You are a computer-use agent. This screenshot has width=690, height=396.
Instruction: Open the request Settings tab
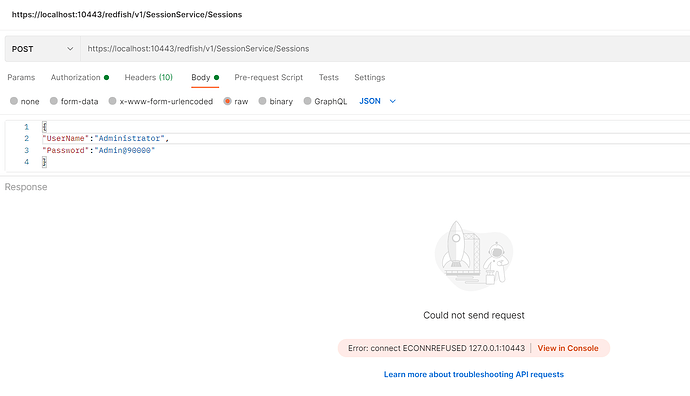coord(370,77)
